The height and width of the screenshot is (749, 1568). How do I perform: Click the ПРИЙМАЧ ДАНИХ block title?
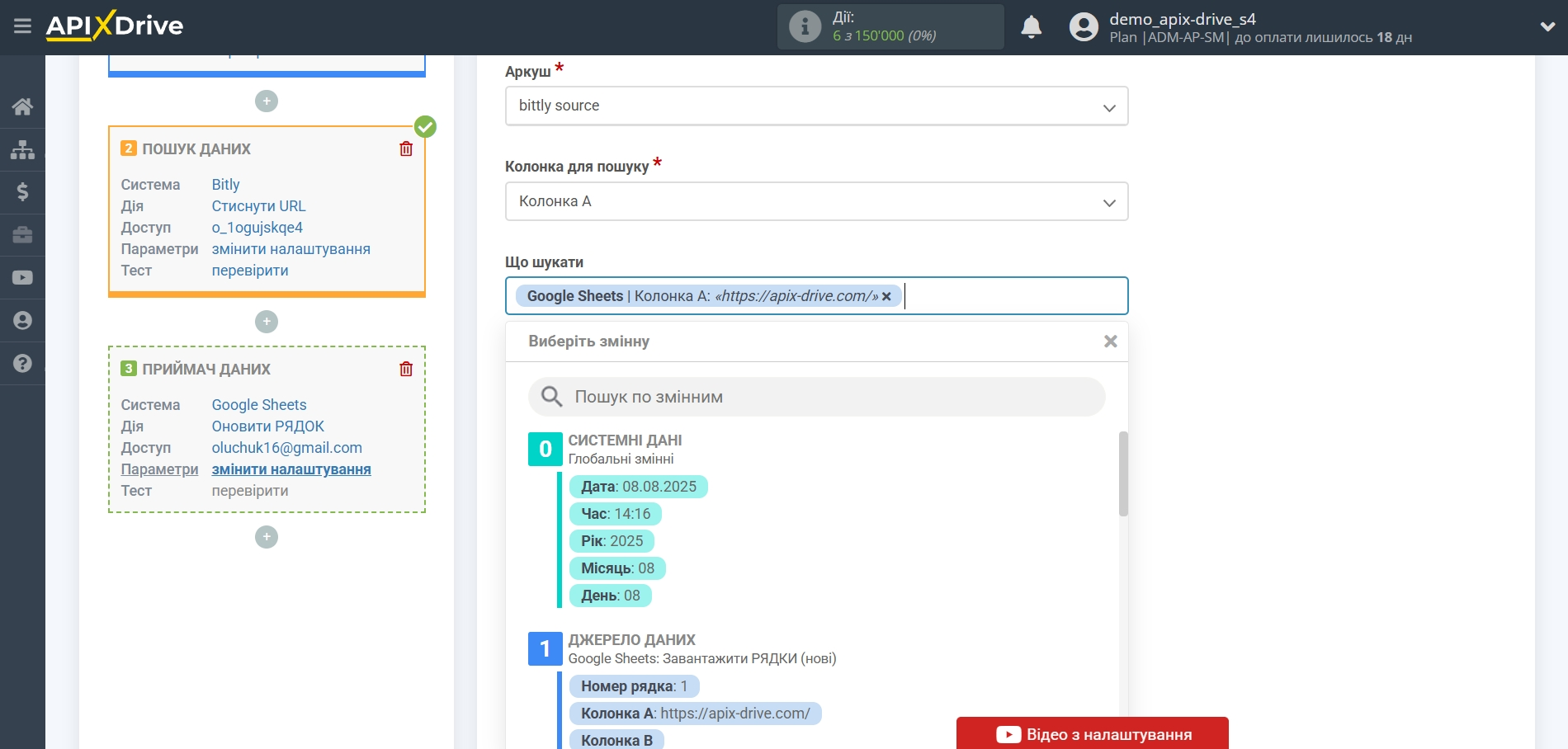point(206,370)
